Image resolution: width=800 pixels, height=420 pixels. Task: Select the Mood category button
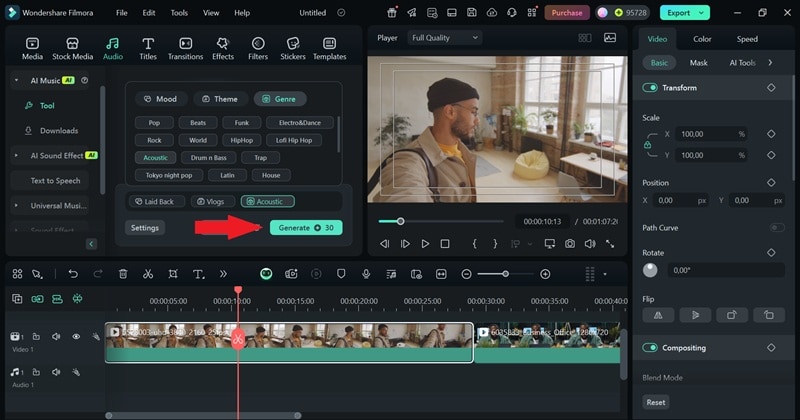[161, 99]
